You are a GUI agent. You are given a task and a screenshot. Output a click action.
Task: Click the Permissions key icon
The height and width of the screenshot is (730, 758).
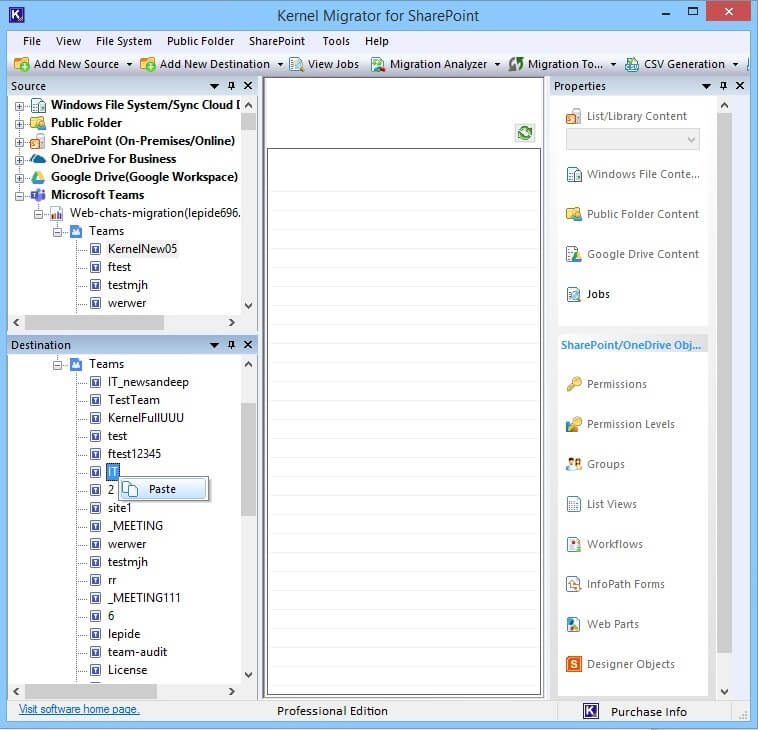(x=574, y=384)
